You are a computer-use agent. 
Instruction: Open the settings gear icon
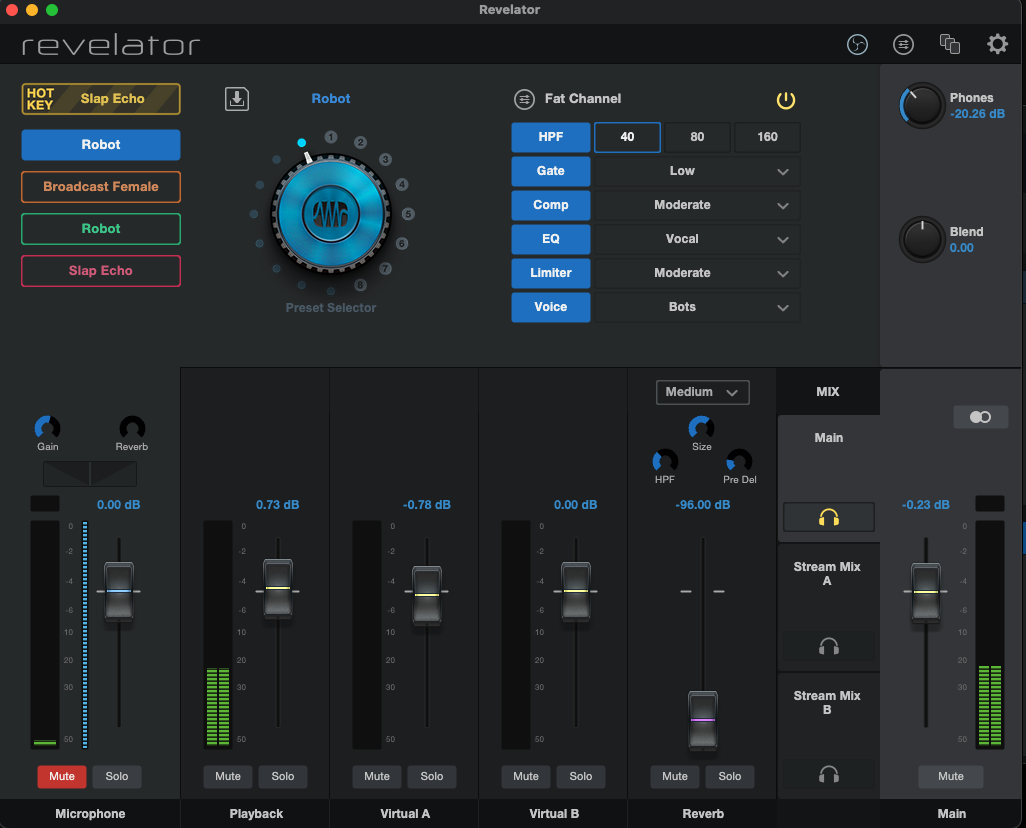click(997, 45)
